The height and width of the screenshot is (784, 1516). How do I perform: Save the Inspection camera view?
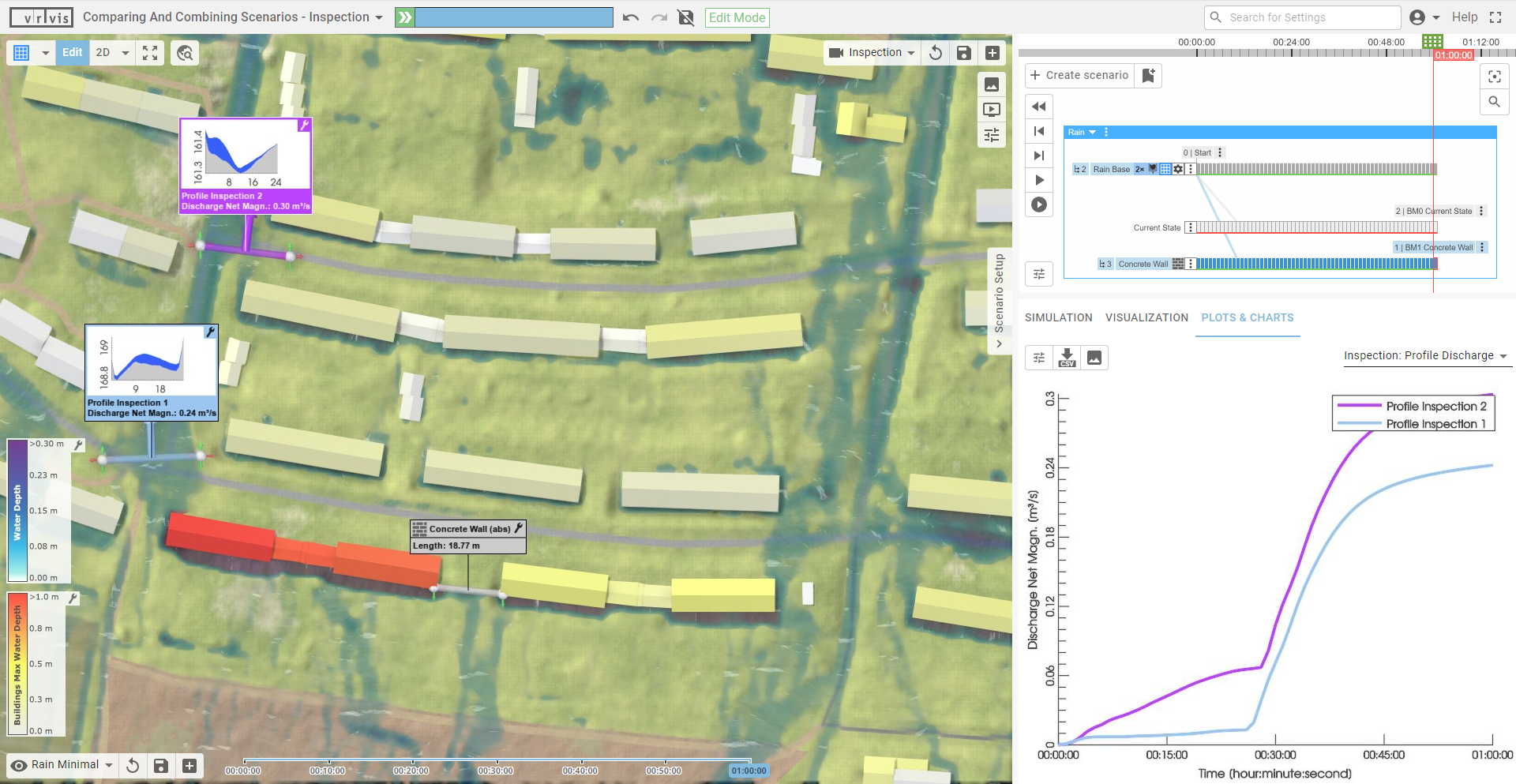tap(963, 53)
